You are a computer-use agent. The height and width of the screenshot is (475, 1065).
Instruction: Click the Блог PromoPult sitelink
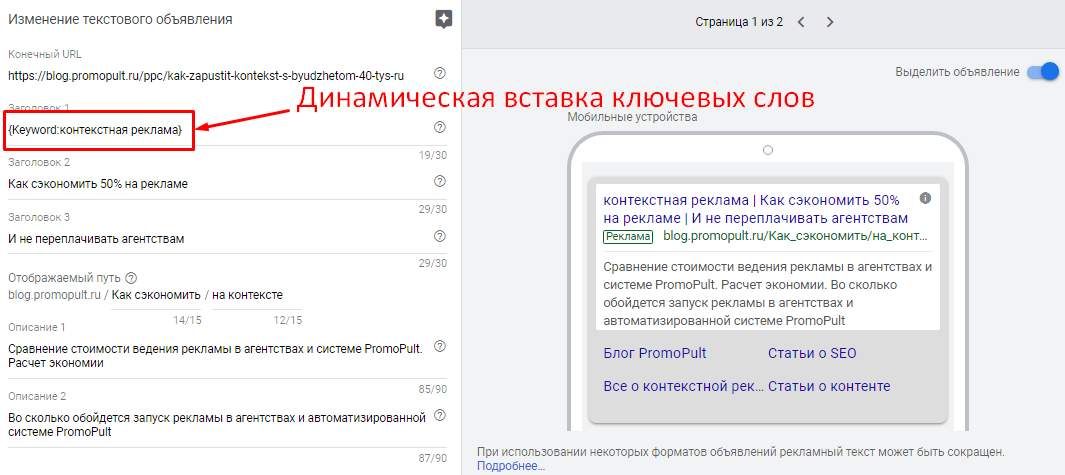[x=655, y=353]
